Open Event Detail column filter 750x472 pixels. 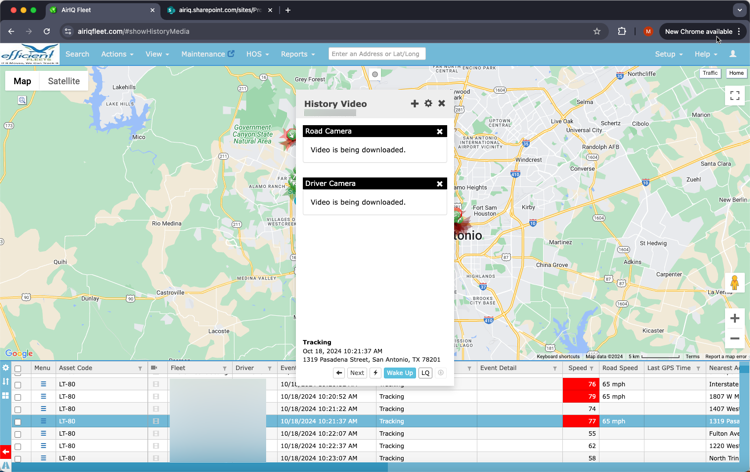click(x=555, y=368)
